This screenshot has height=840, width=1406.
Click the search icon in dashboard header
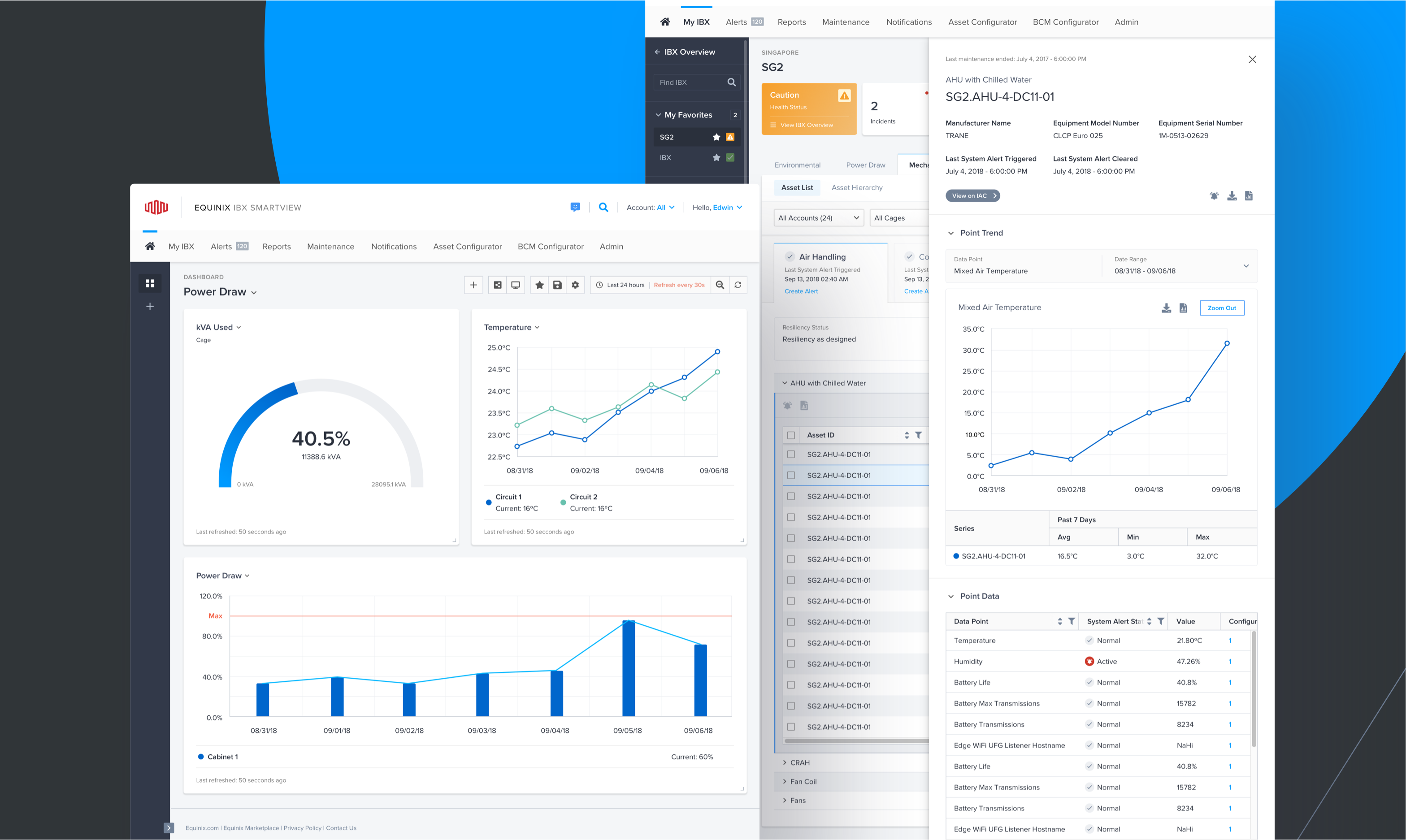pos(603,207)
